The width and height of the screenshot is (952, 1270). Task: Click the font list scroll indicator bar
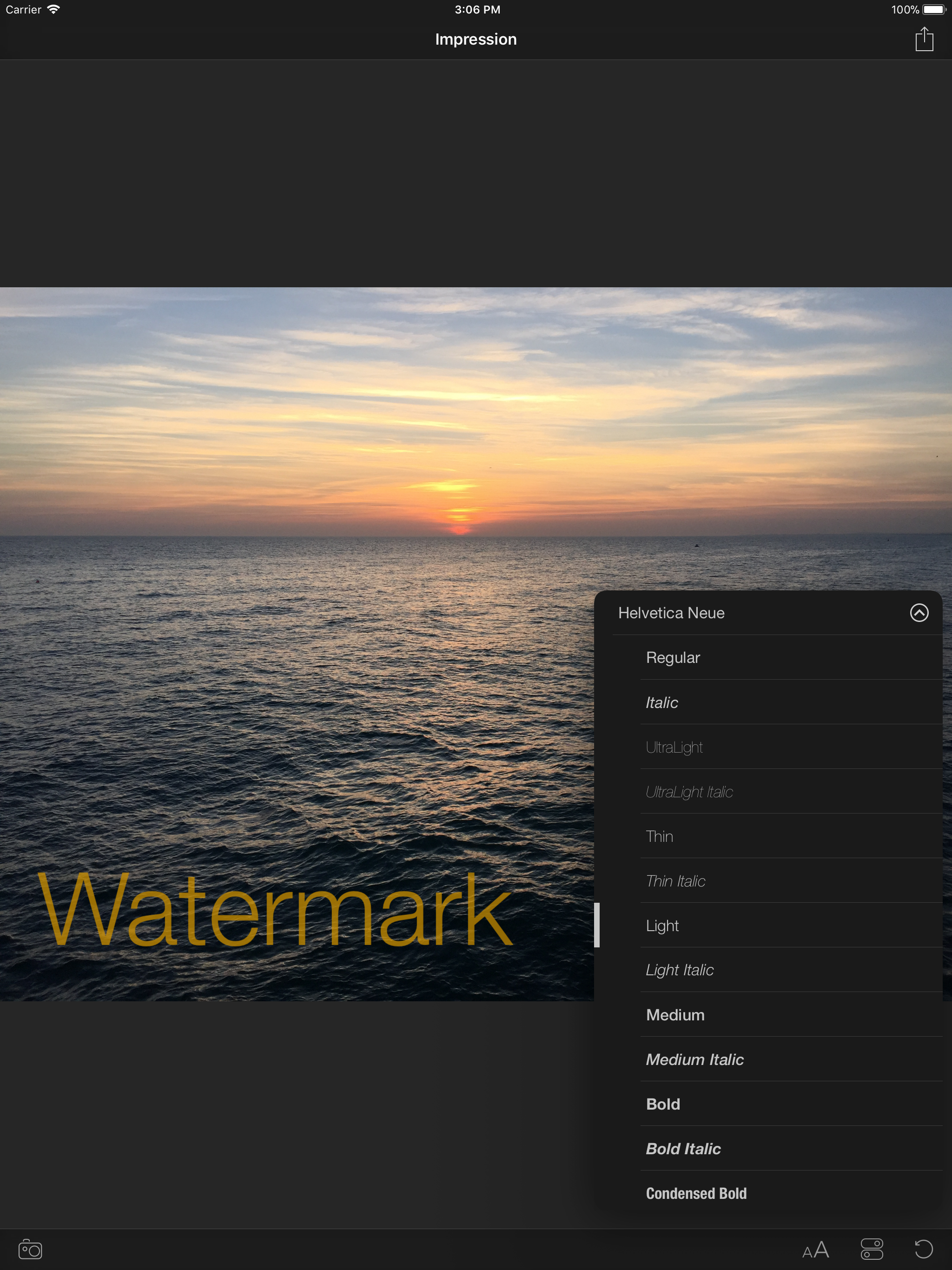tap(596, 924)
